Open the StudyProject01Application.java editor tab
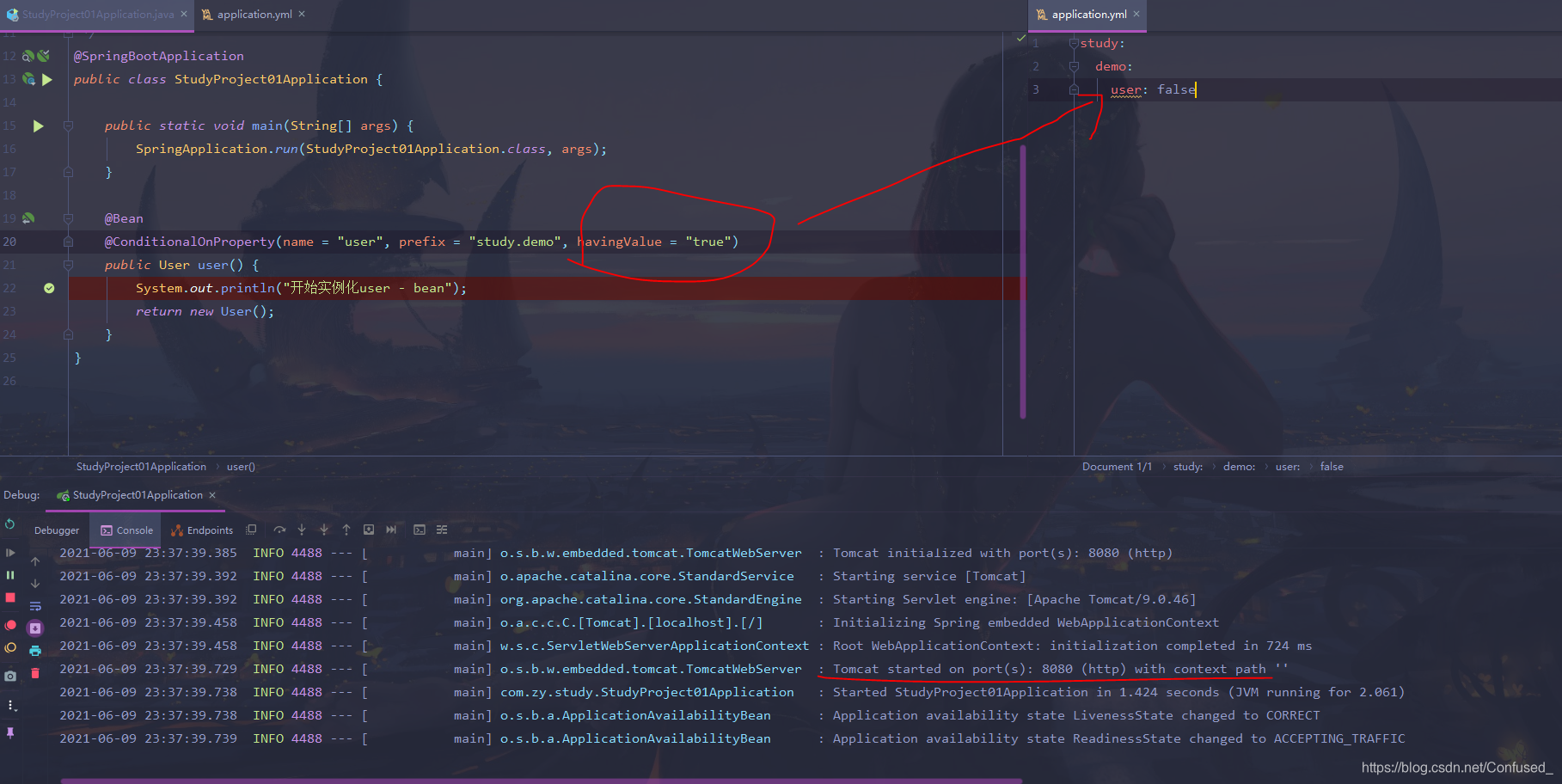 [x=97, y=15]
